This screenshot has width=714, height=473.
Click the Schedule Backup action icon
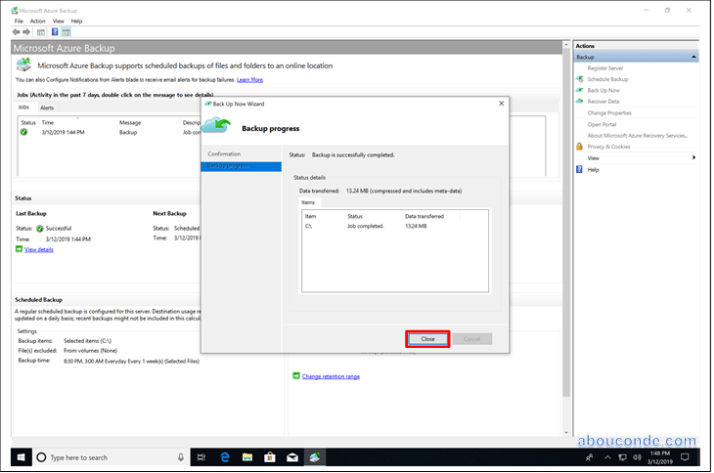pos(579,79)
